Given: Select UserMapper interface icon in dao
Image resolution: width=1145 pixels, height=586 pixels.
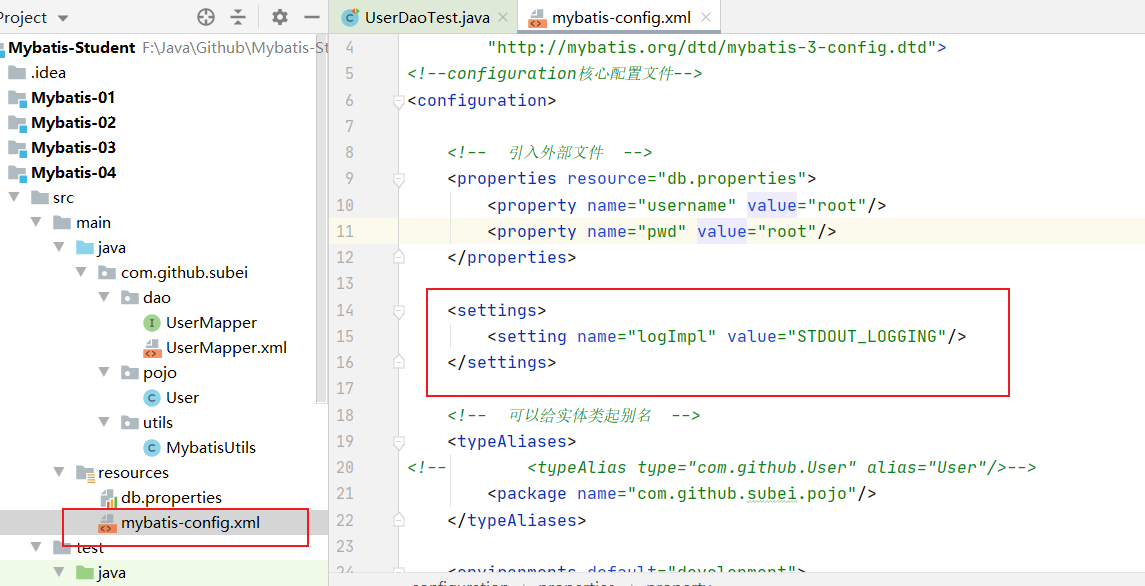Looking at the screenshot, I should pos(152,322).
